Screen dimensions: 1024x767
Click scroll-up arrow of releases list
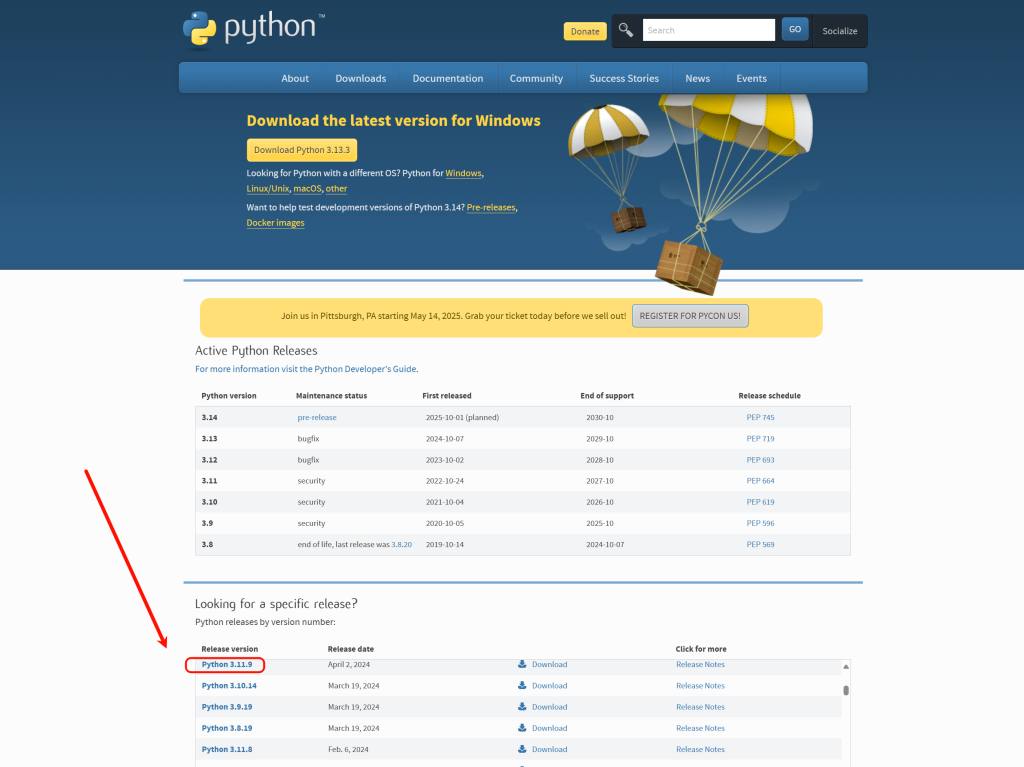[846, 666]
